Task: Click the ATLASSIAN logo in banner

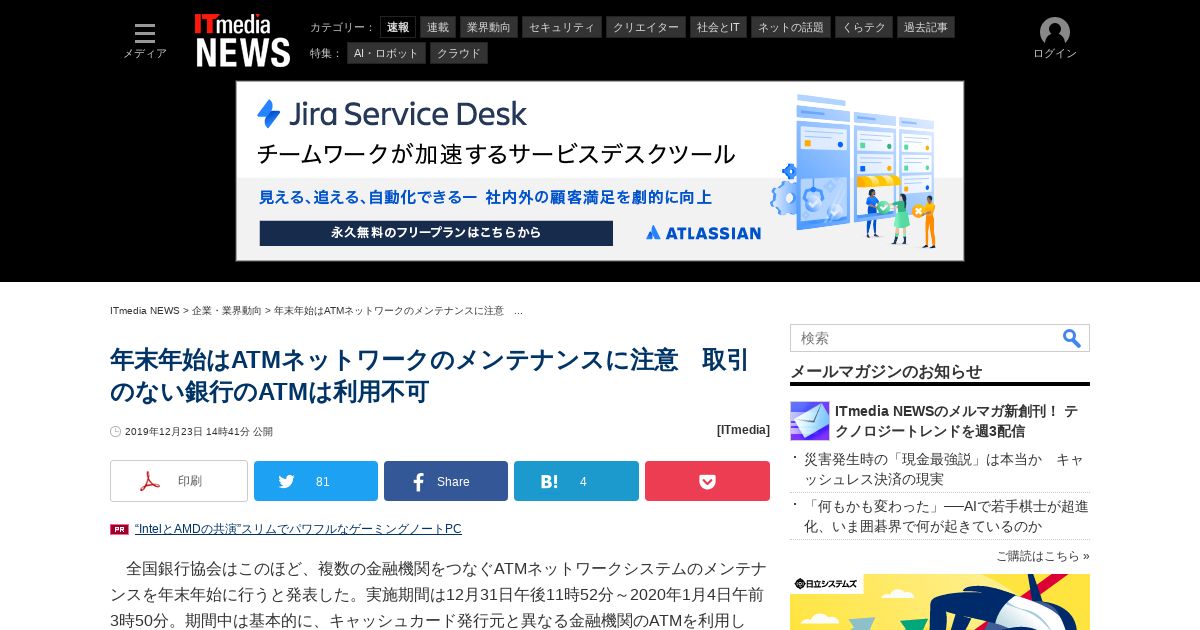Action: 703,233
